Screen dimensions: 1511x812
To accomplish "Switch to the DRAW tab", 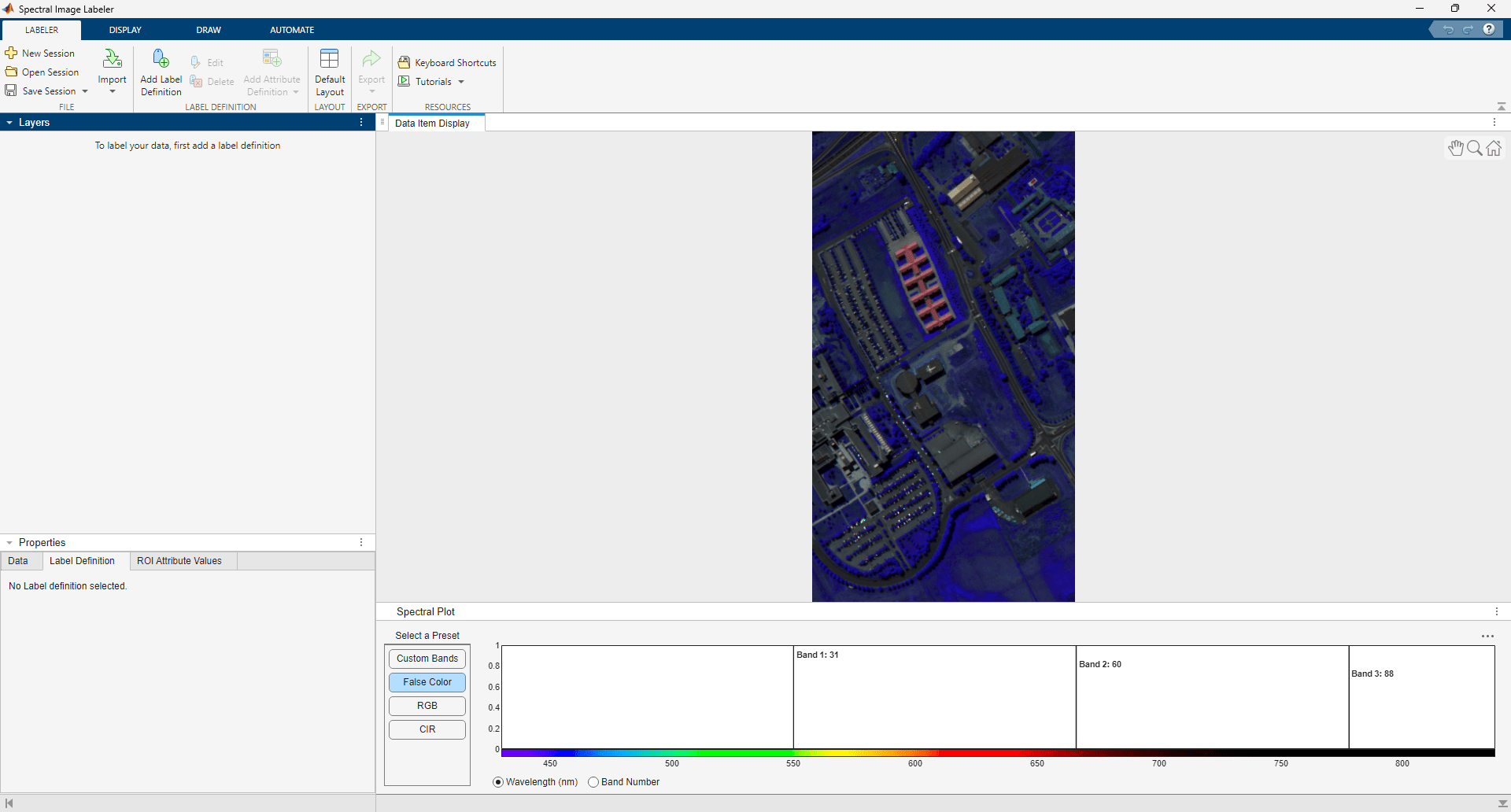I will point(208,29).
